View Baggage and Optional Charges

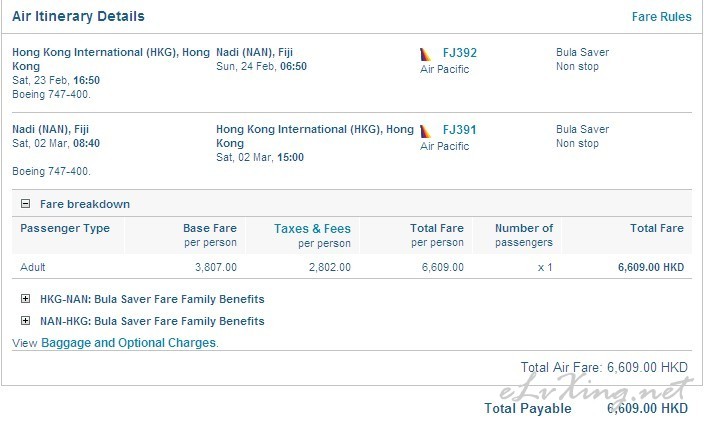pos(129,343)
